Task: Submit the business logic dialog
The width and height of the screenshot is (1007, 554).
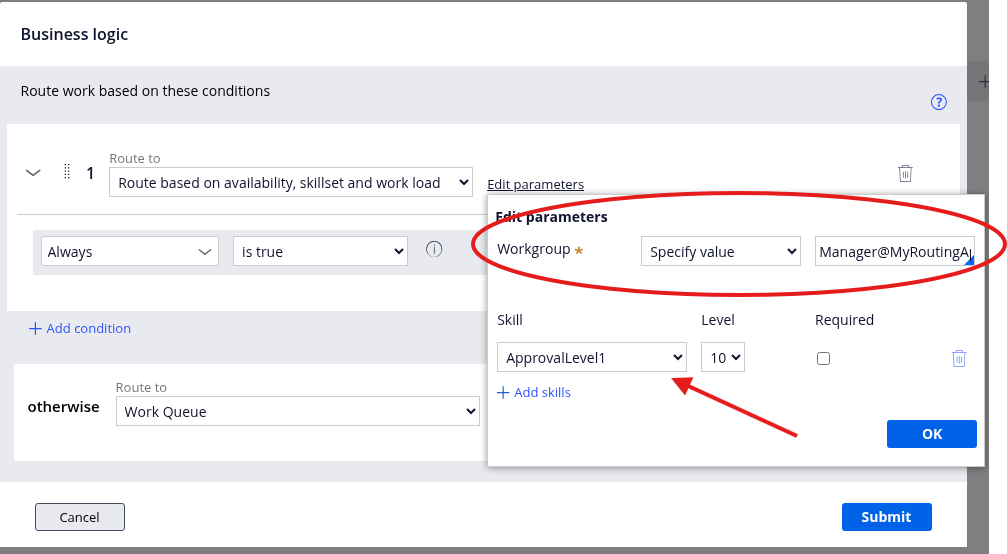Action: 886,517
